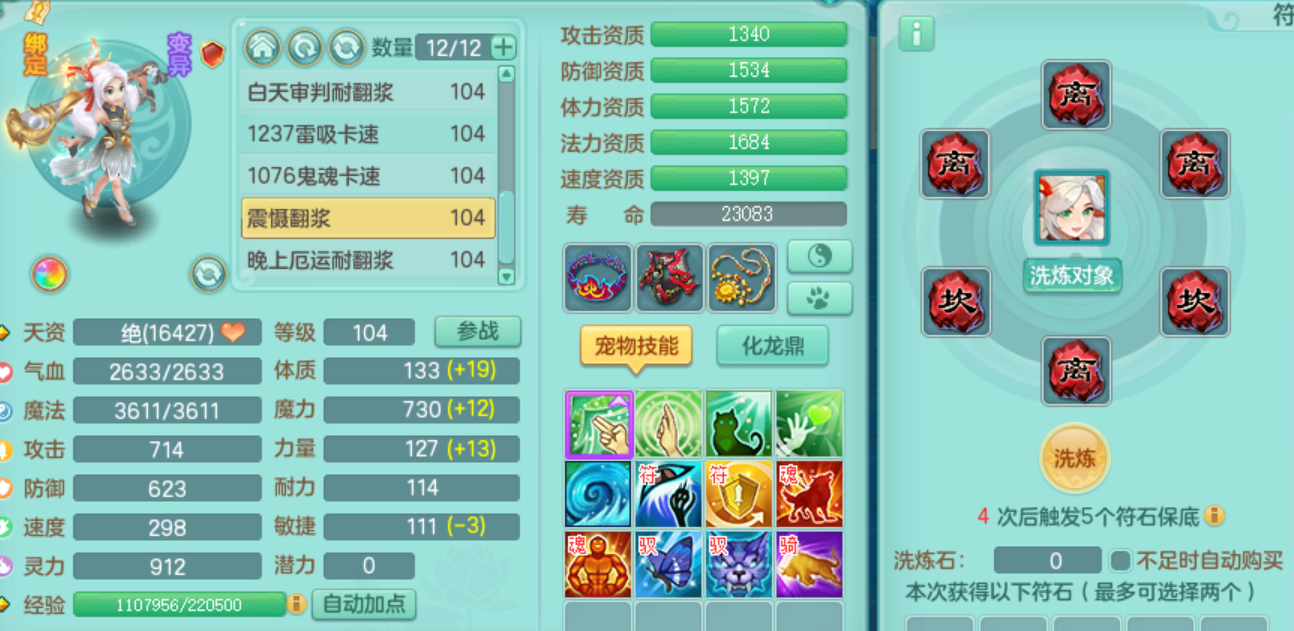
Task: Click the 参战 button
Action: click(x=478, y=331)
